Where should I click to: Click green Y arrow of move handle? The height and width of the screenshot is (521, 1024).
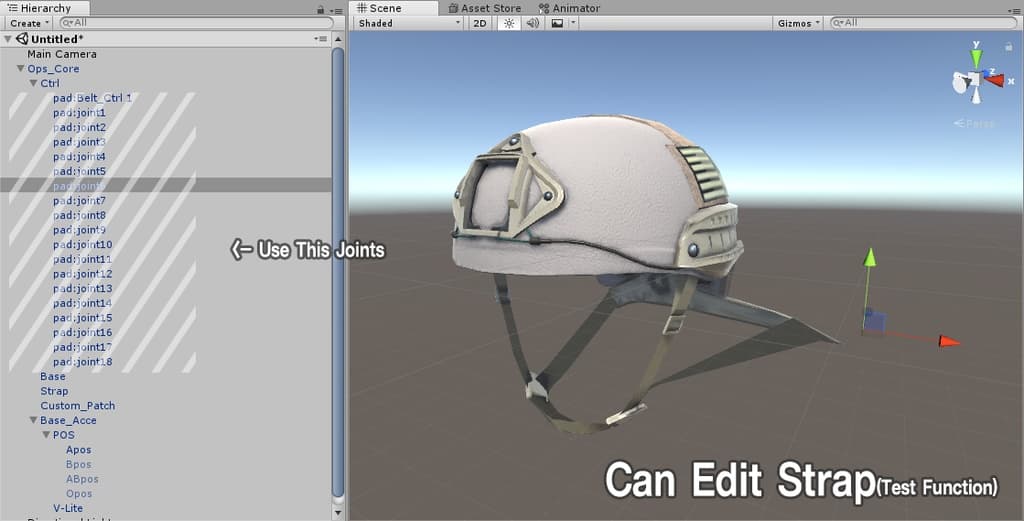[x=869, y=257]
